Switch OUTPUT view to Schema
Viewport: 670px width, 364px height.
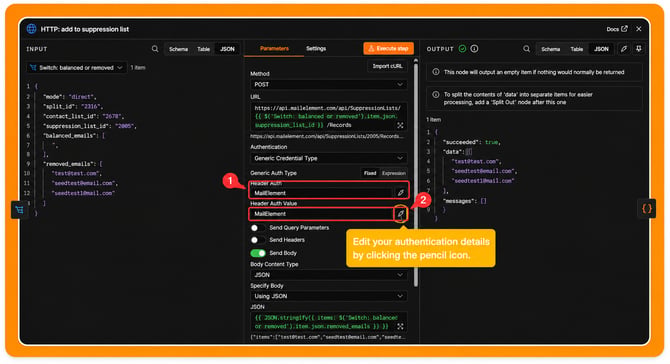550,49
